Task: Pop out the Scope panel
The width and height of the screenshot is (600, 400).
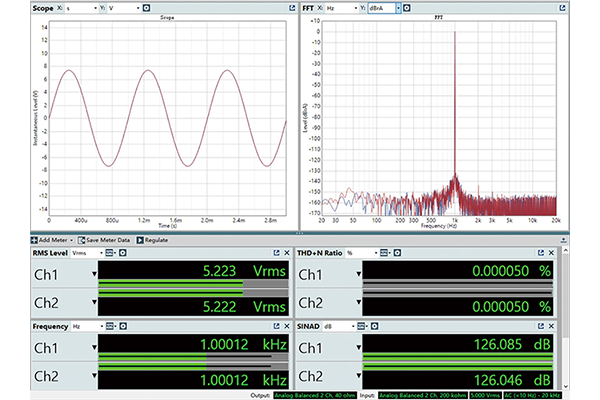Action: [292, 8]
